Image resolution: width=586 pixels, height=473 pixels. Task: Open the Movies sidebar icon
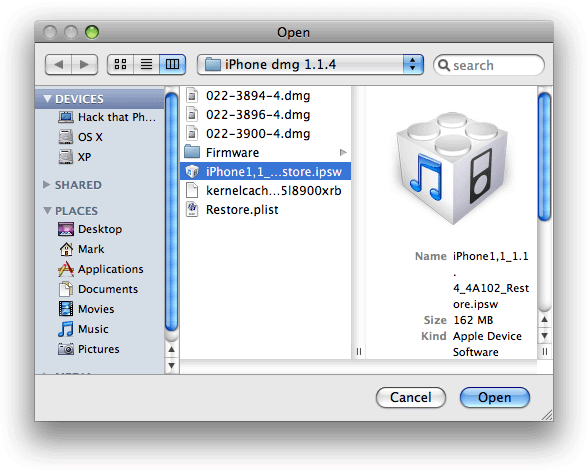point(66,309)
